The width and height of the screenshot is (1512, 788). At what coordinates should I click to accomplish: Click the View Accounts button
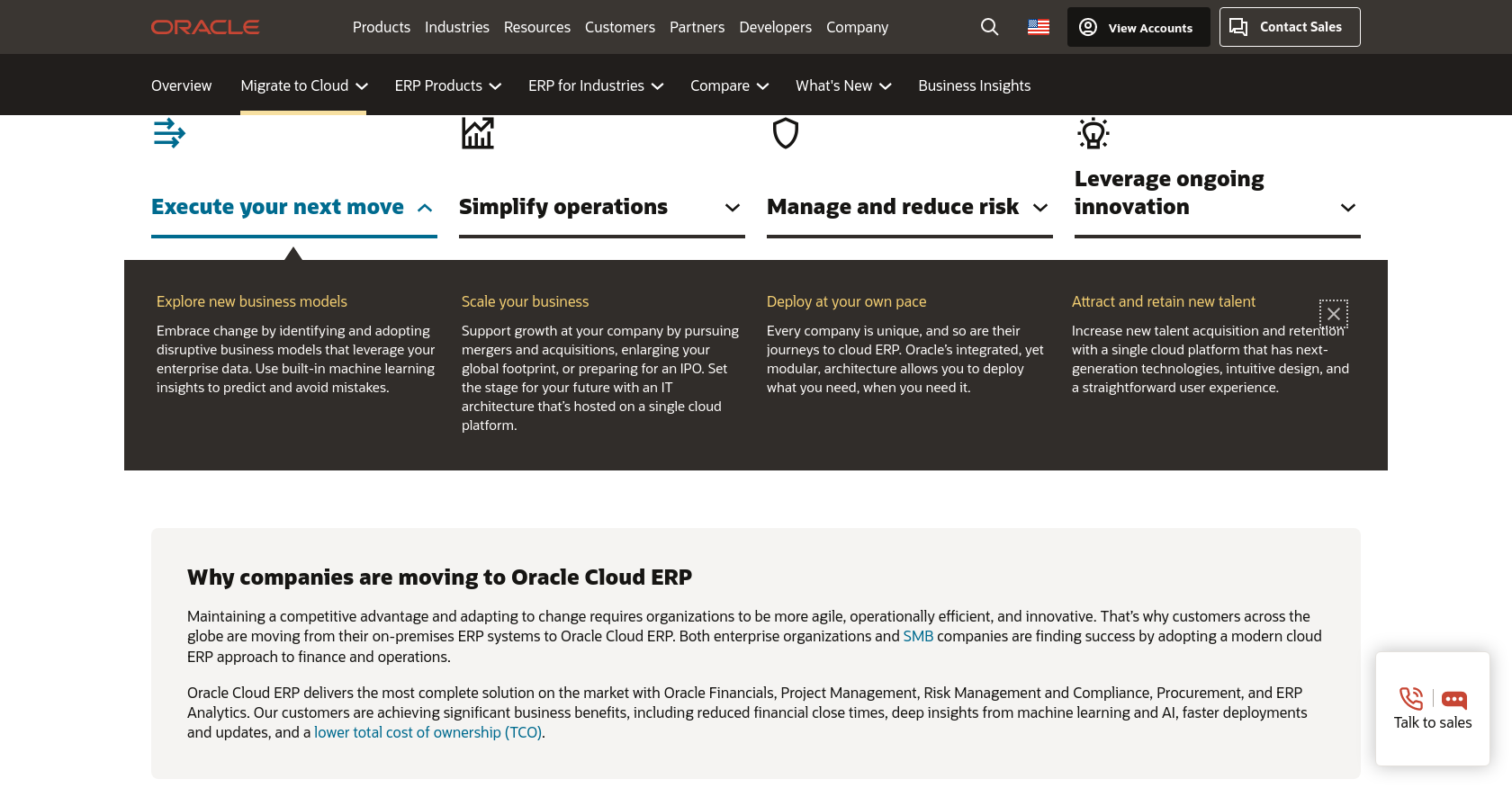coord(1138,27)
